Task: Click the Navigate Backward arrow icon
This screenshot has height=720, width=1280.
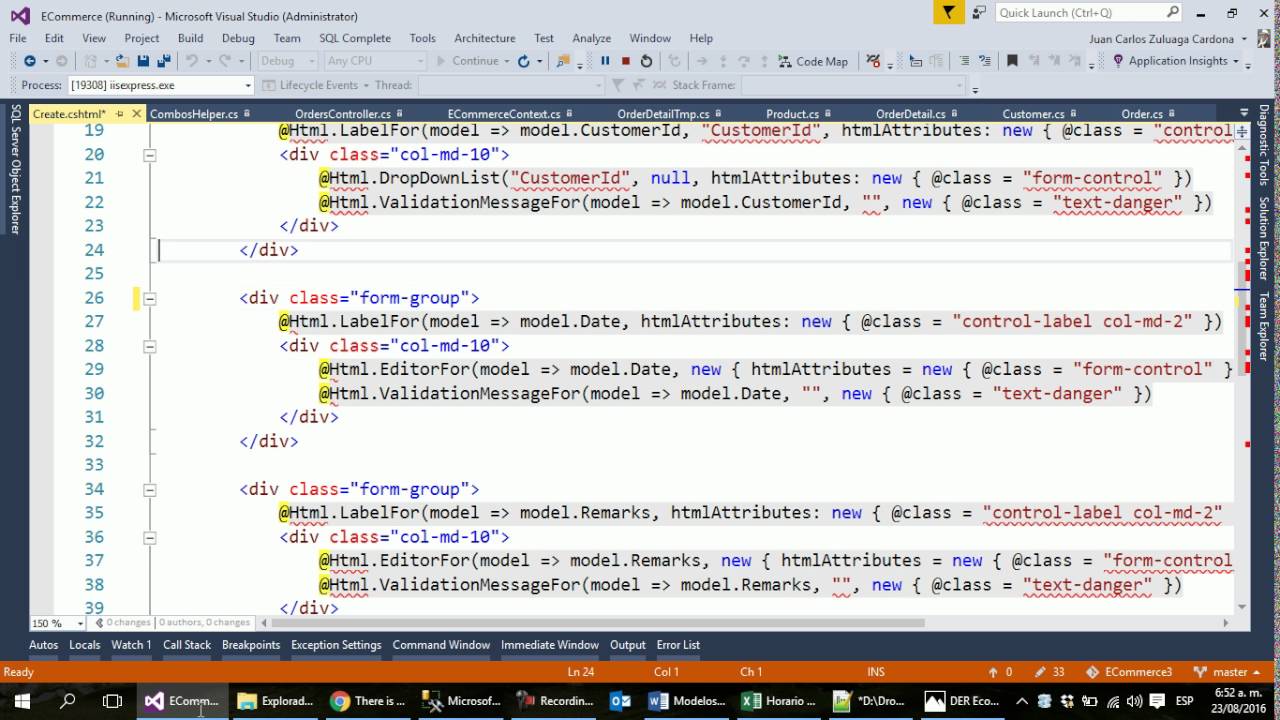Action: click(x=29, y=61)
